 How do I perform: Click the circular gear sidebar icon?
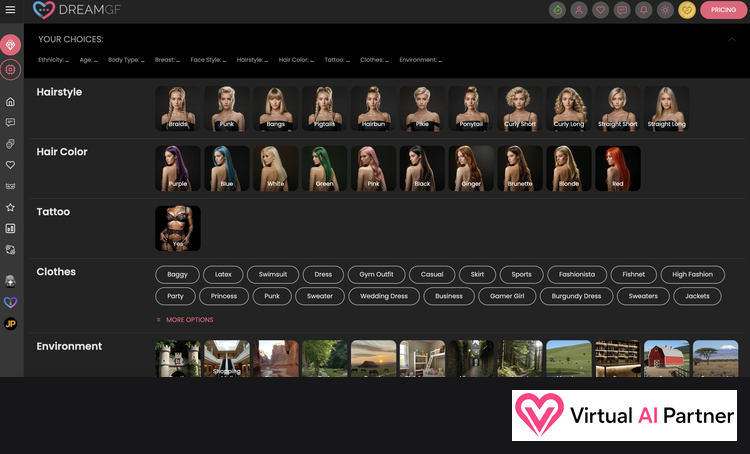tap(11, 70)
